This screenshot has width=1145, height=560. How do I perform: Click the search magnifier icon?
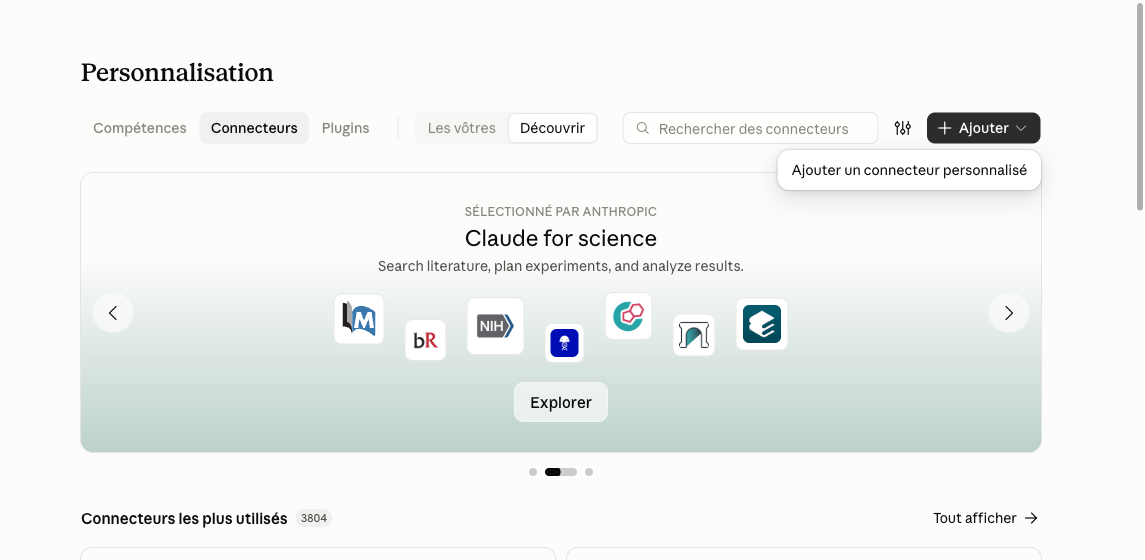click(x=643, y=128)
